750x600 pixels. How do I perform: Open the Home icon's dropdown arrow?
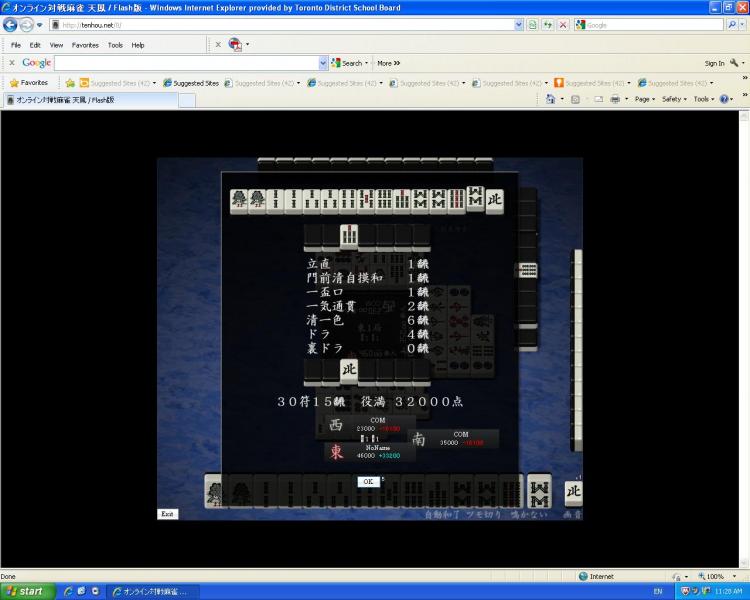pos(562,99)
